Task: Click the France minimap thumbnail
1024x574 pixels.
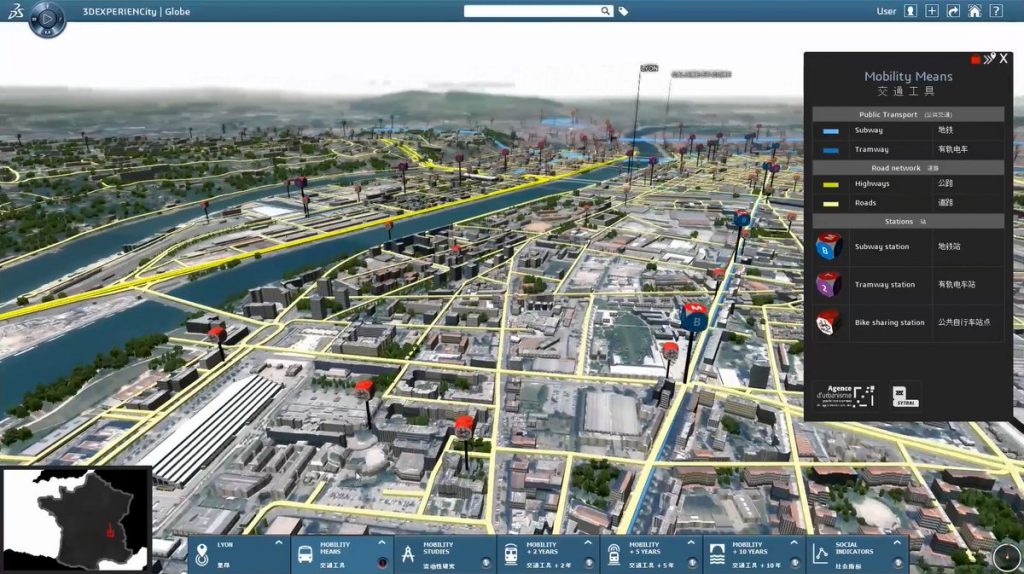Action: (76, 520)
